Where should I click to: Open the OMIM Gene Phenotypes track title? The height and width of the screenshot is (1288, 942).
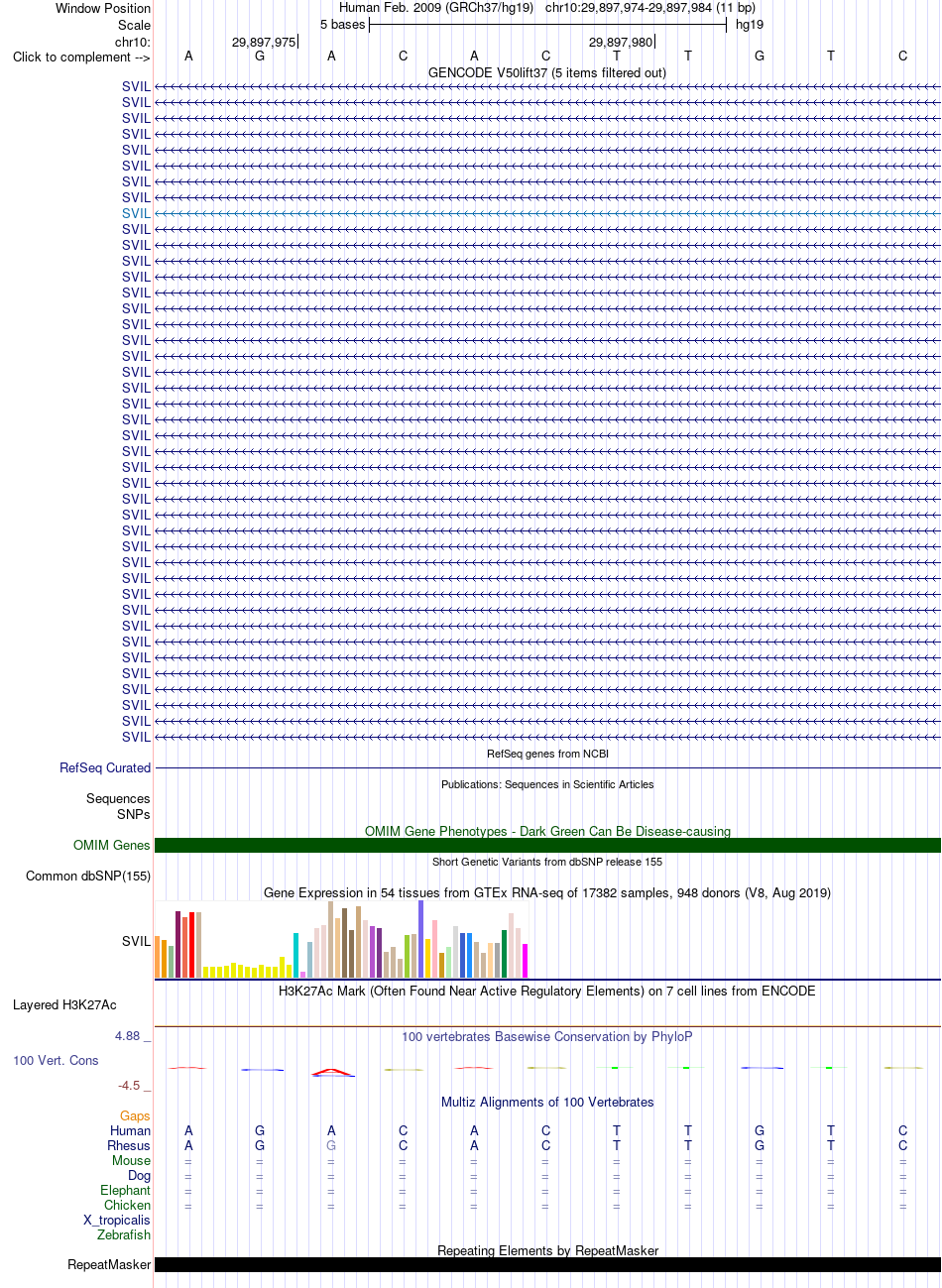(547, 831)
